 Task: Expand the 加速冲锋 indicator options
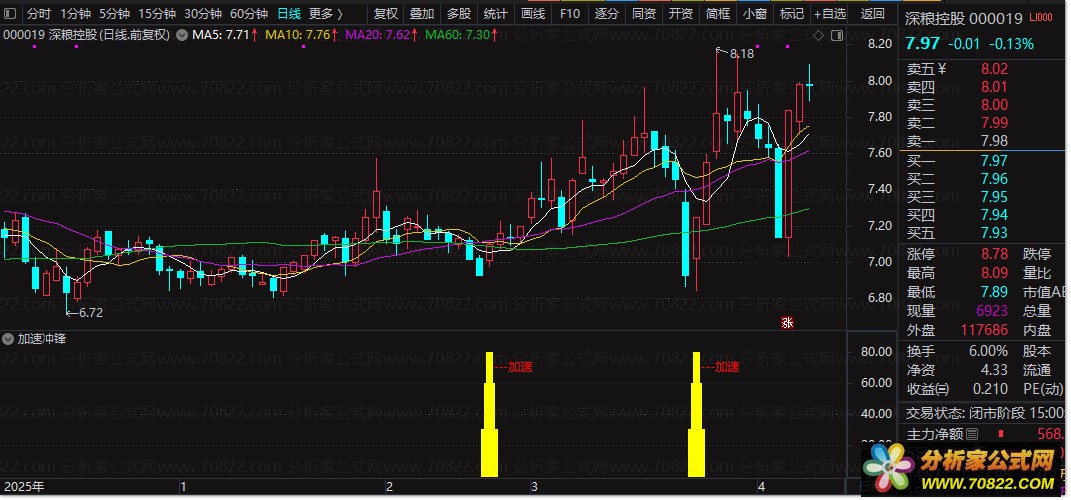tap(8, 339)
